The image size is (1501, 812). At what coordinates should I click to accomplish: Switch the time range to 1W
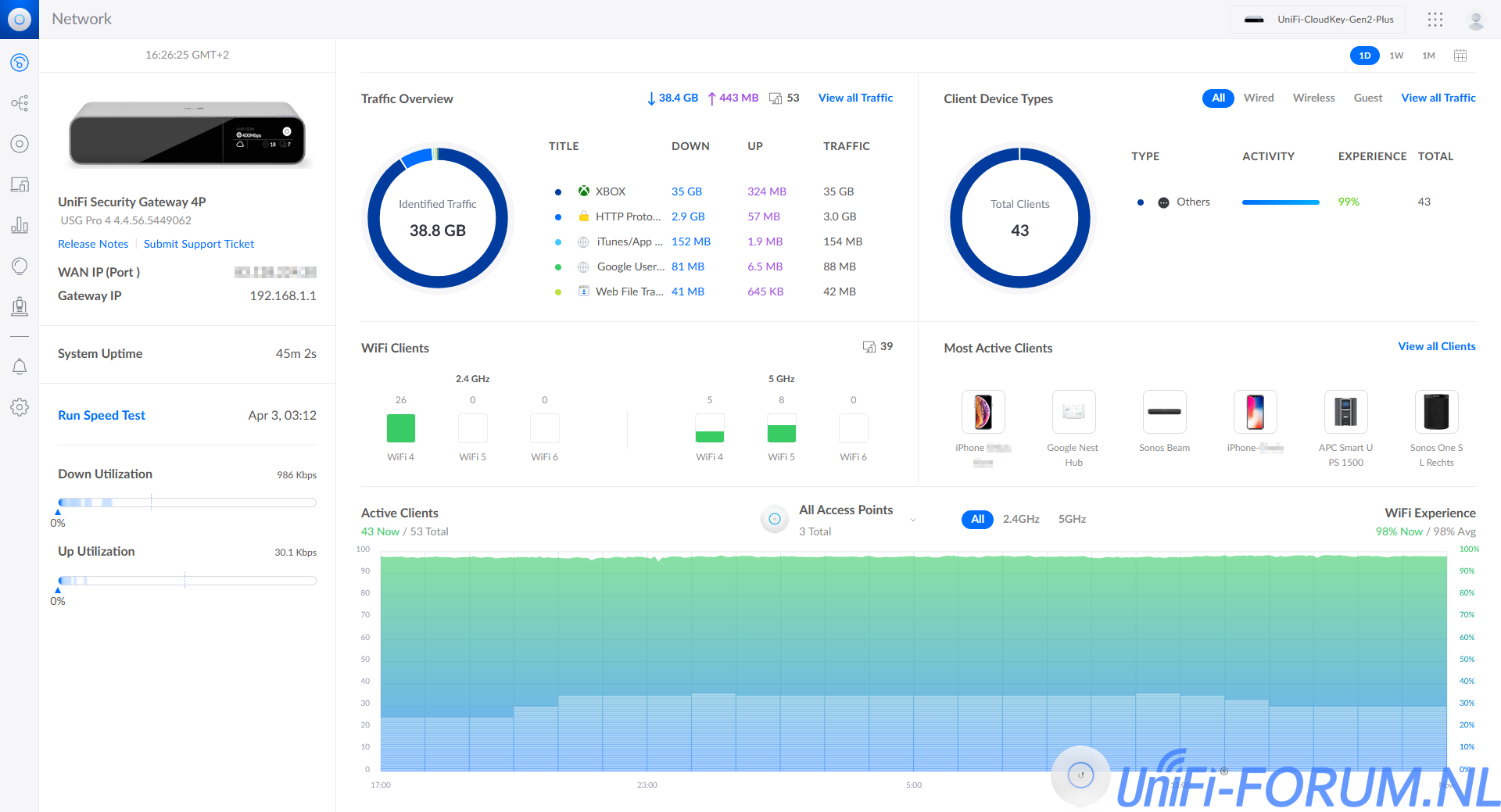coord(1396,55)
